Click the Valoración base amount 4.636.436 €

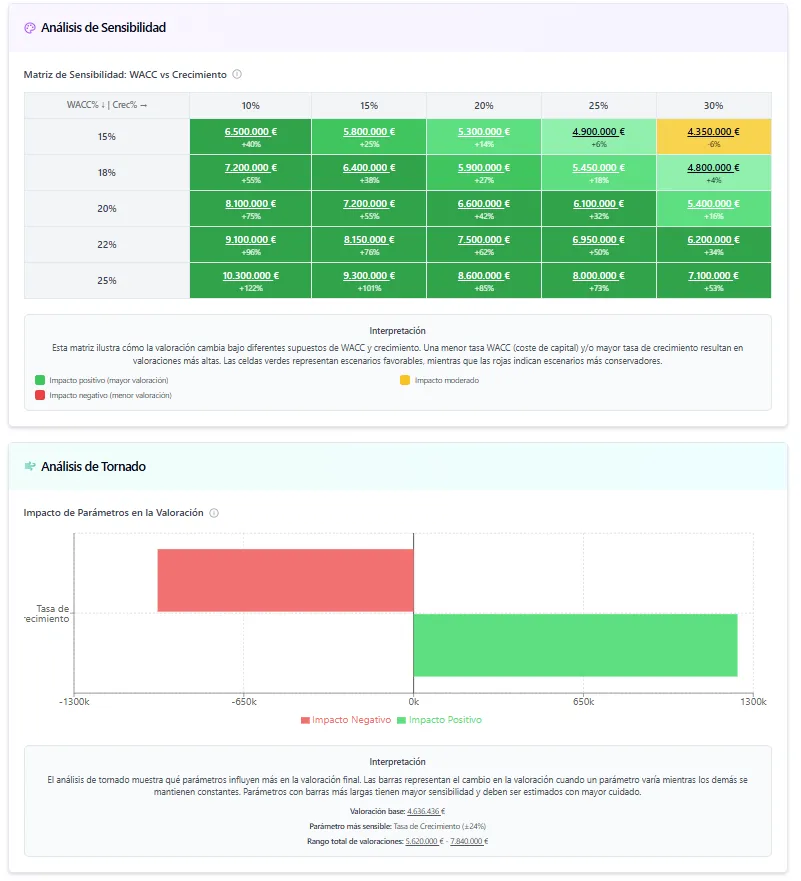(426, 812)
